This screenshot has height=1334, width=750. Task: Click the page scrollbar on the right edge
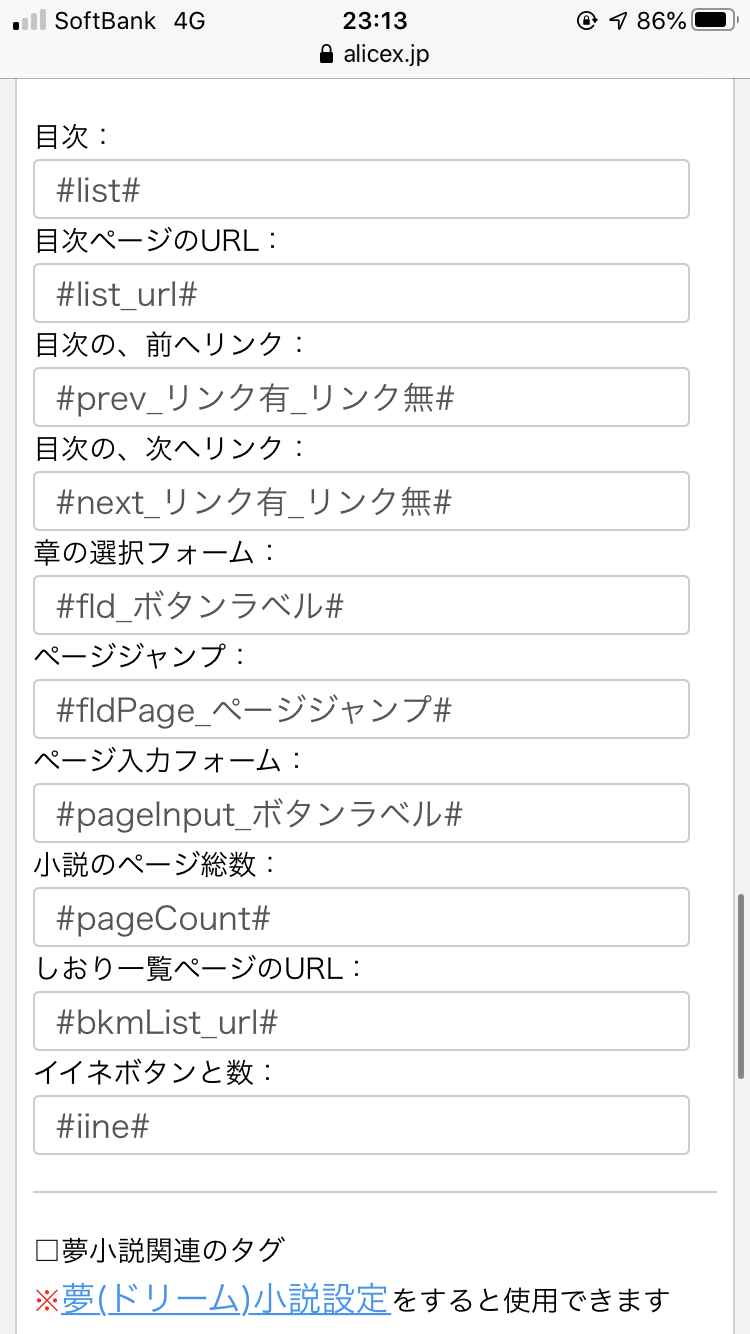[x=740, y=985]
